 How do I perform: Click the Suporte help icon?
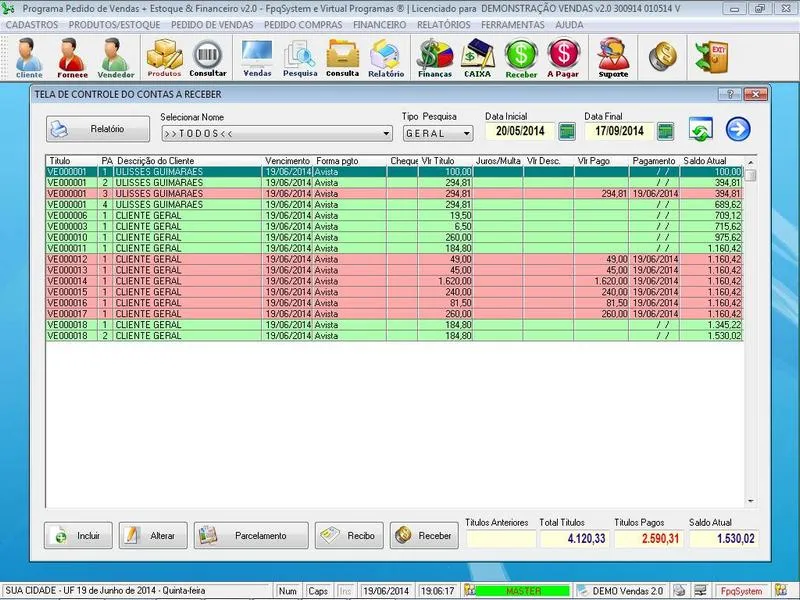pos(613,58)
